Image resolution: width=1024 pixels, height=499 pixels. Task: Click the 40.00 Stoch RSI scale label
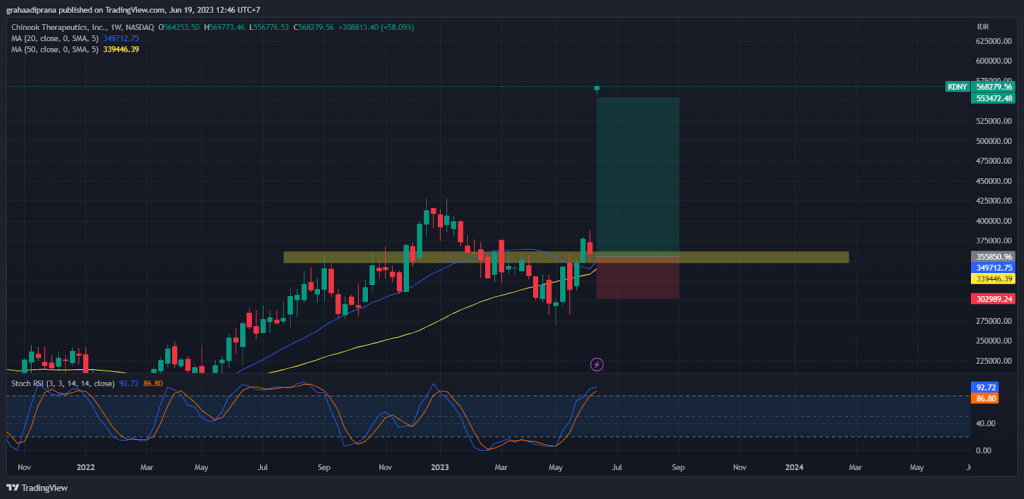[x=986, y=423]
